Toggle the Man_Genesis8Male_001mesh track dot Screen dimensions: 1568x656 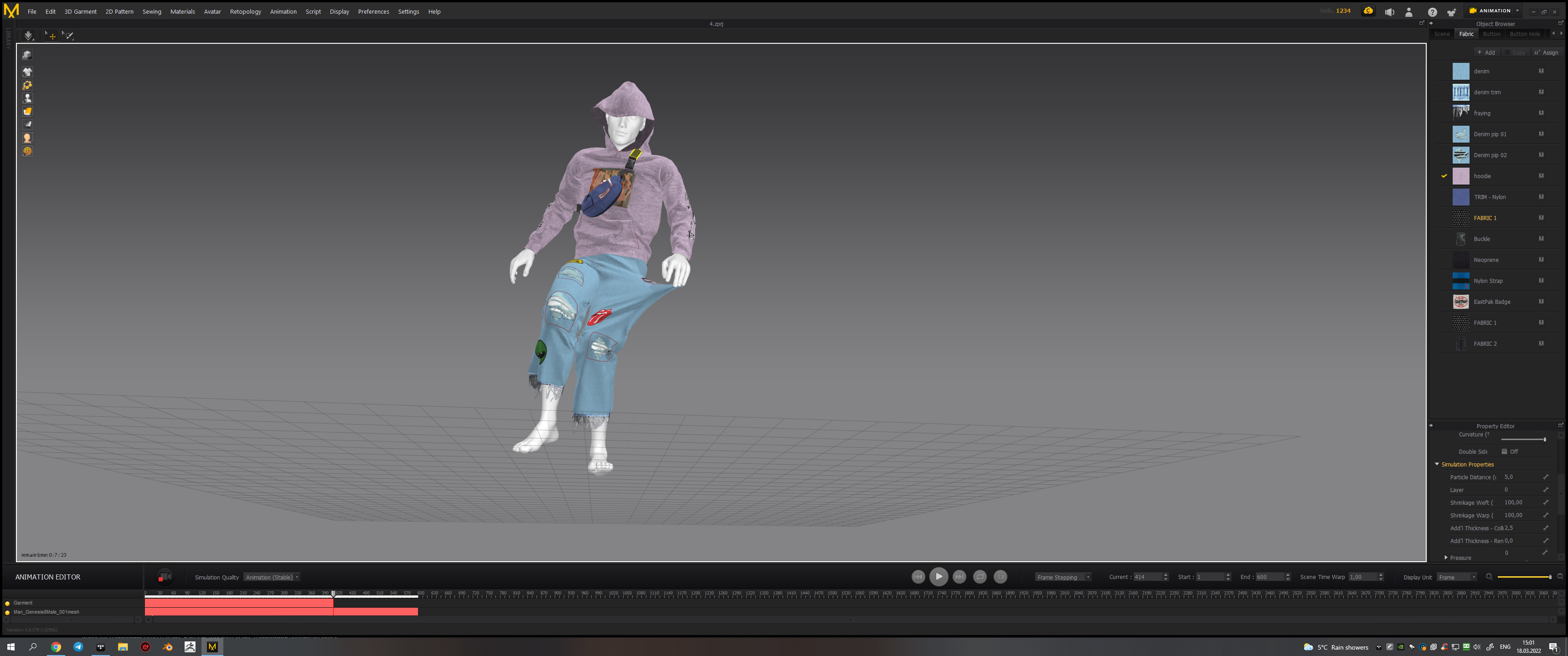[7, 612]
